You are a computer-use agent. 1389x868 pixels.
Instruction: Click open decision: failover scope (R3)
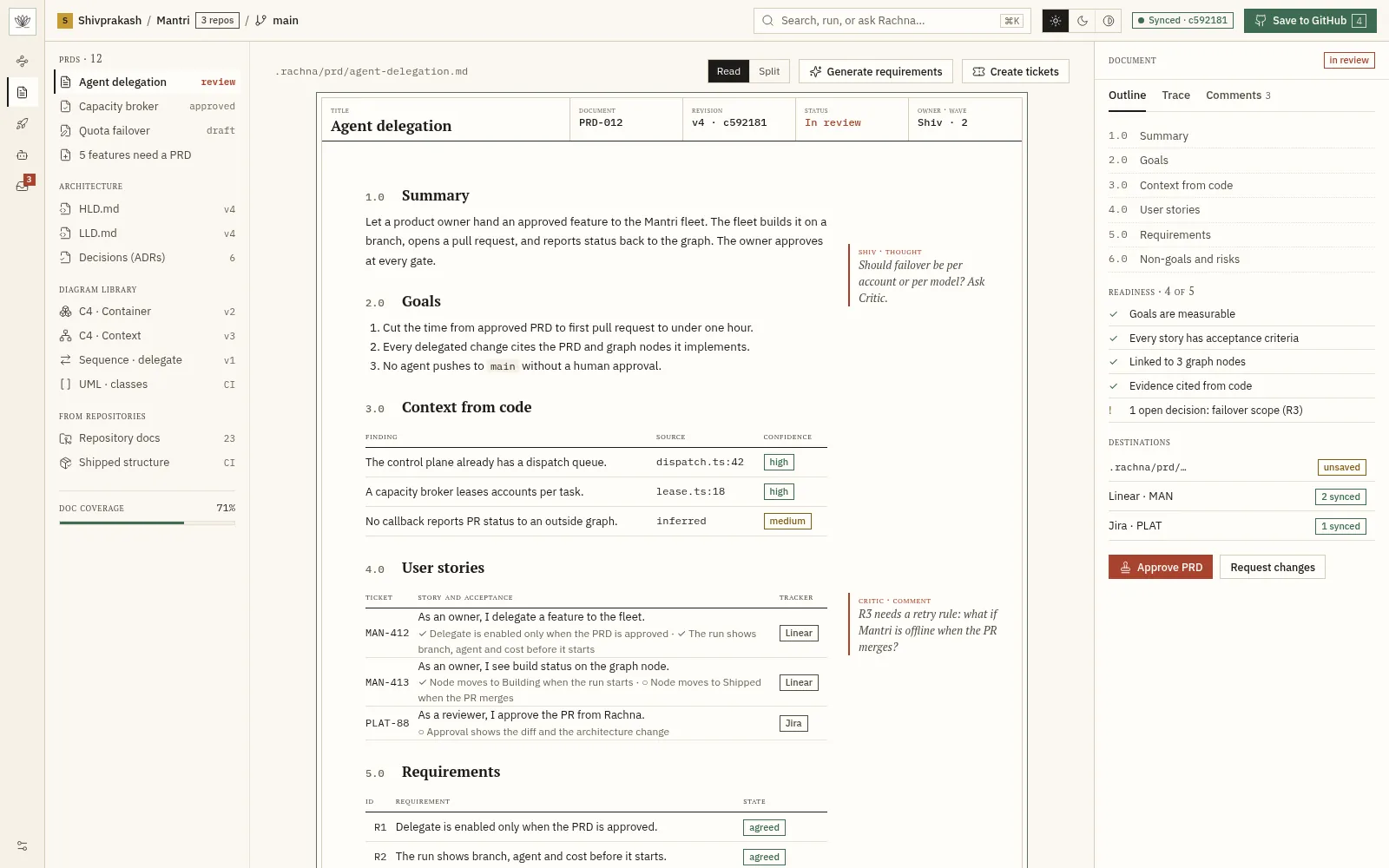click(1241, 410)
